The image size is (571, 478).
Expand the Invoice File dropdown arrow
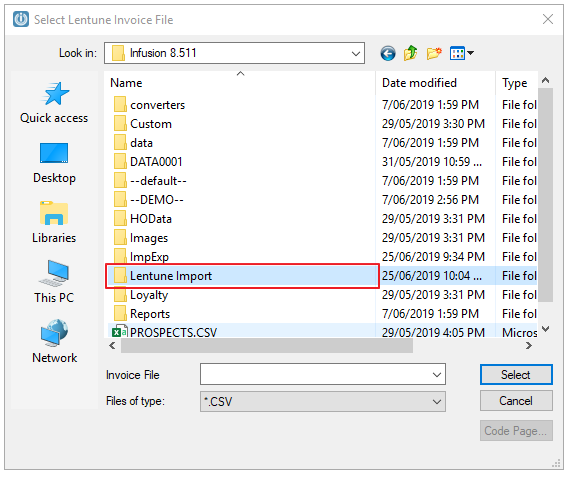coord(437,374)
